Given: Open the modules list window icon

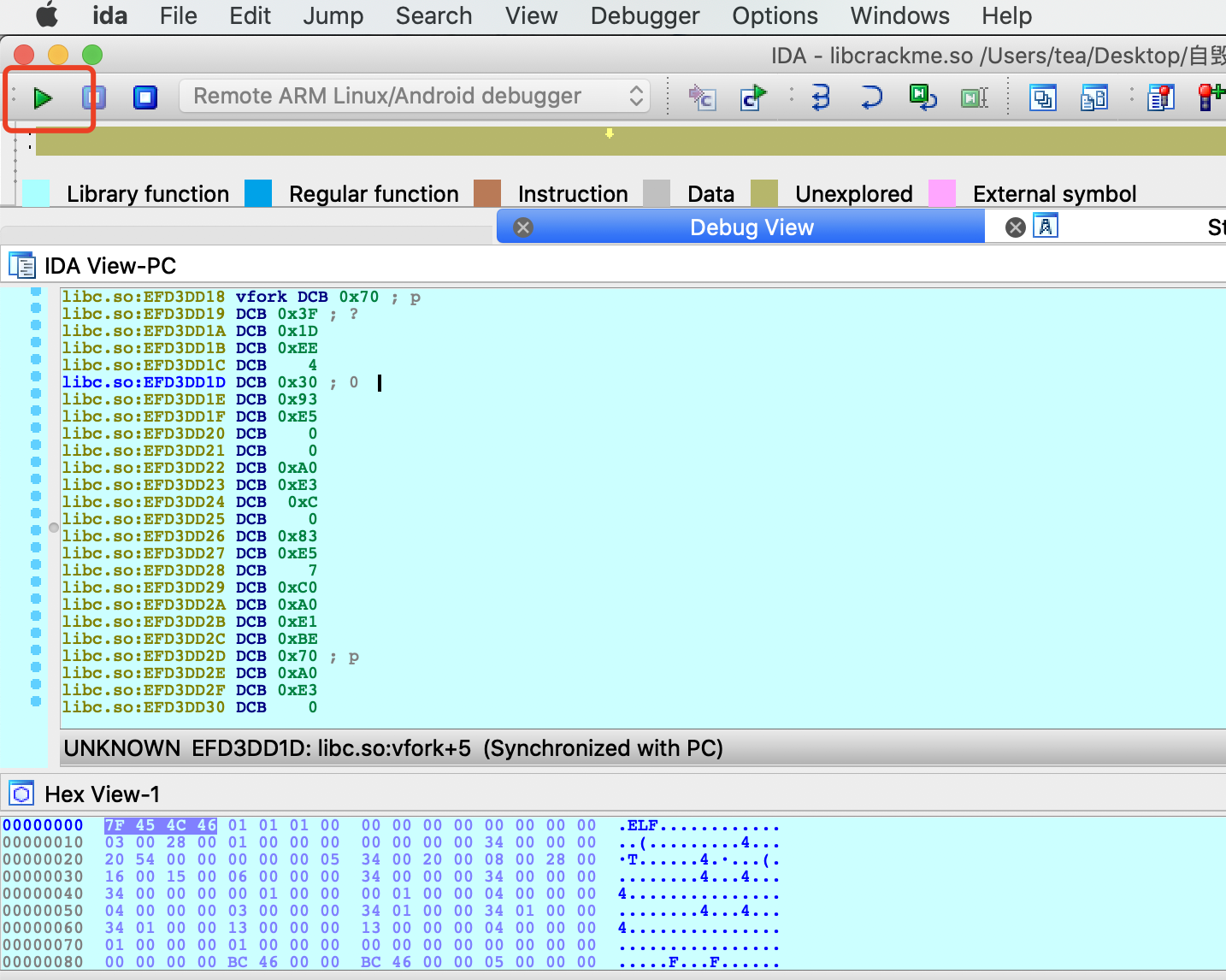Looking at the screenshot, I should [1094, 97].
